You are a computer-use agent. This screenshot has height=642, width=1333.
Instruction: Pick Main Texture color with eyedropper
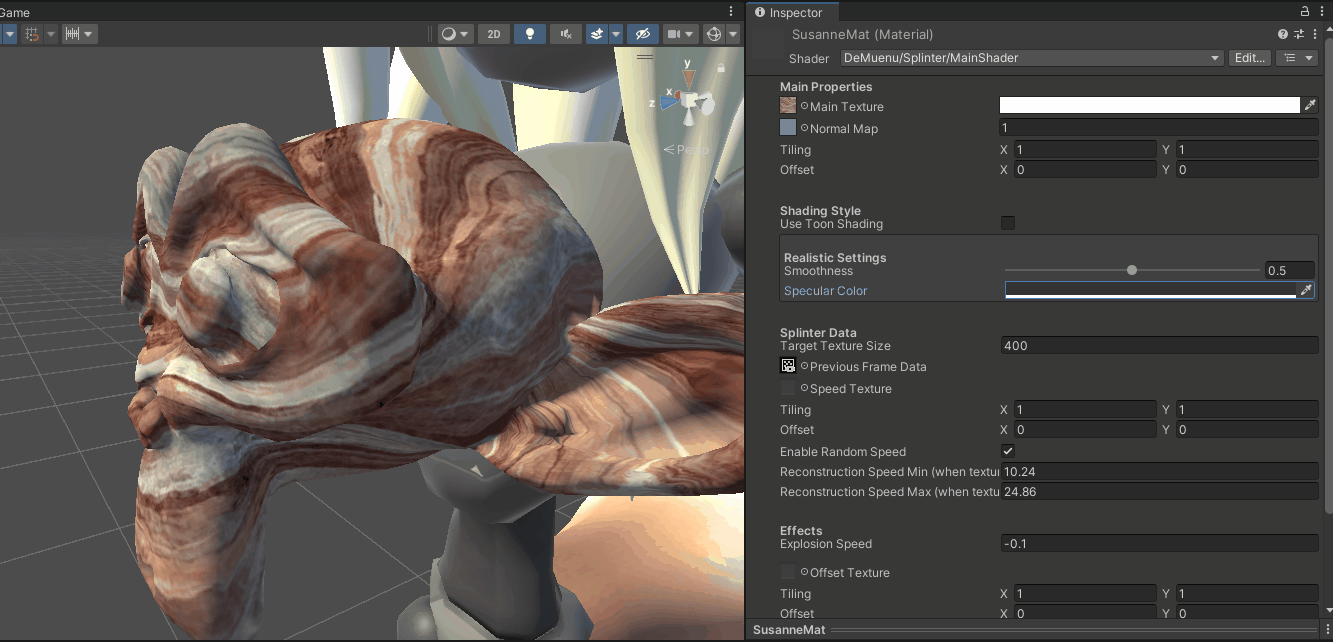coord(1310,105)
